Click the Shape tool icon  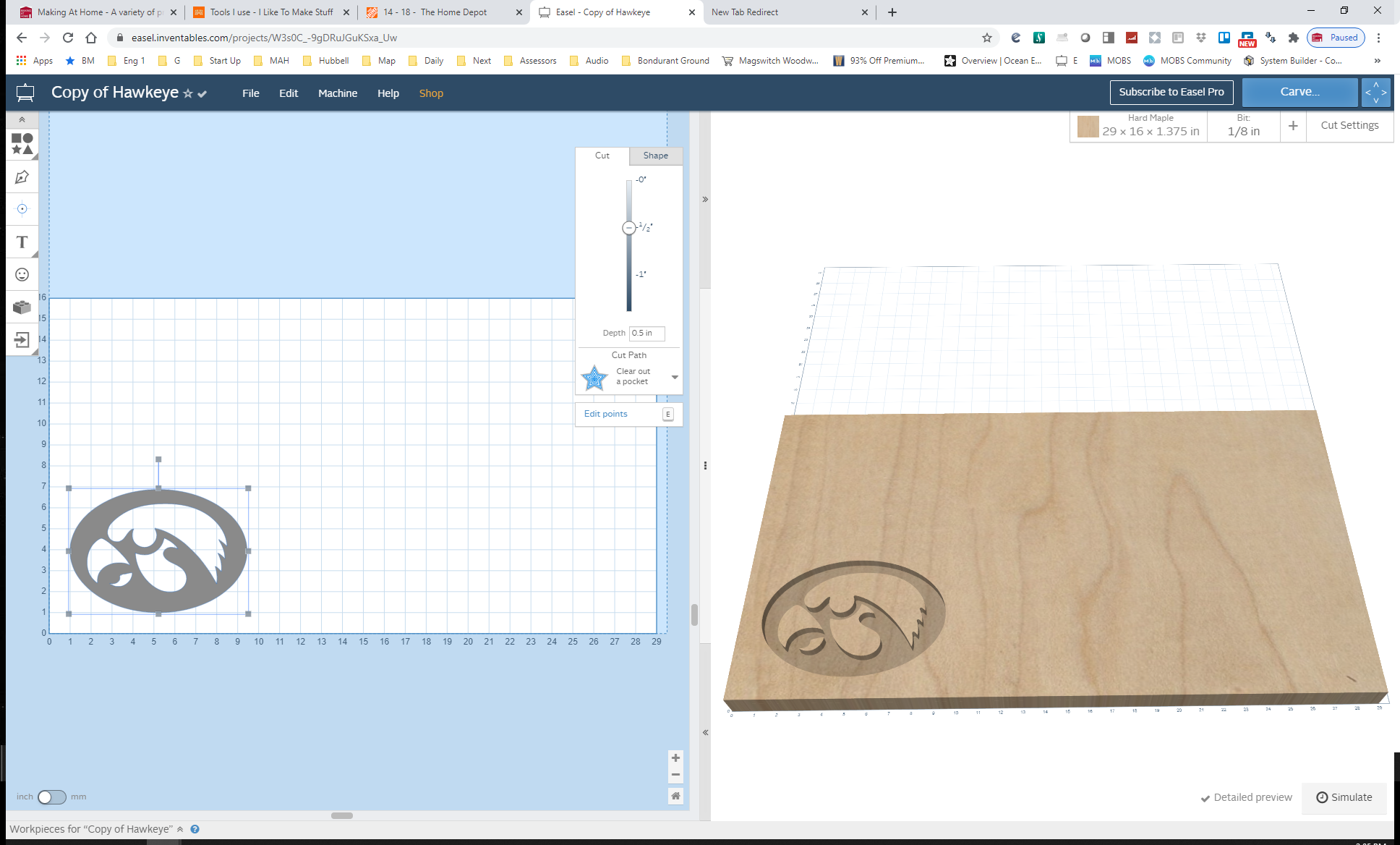23,144
